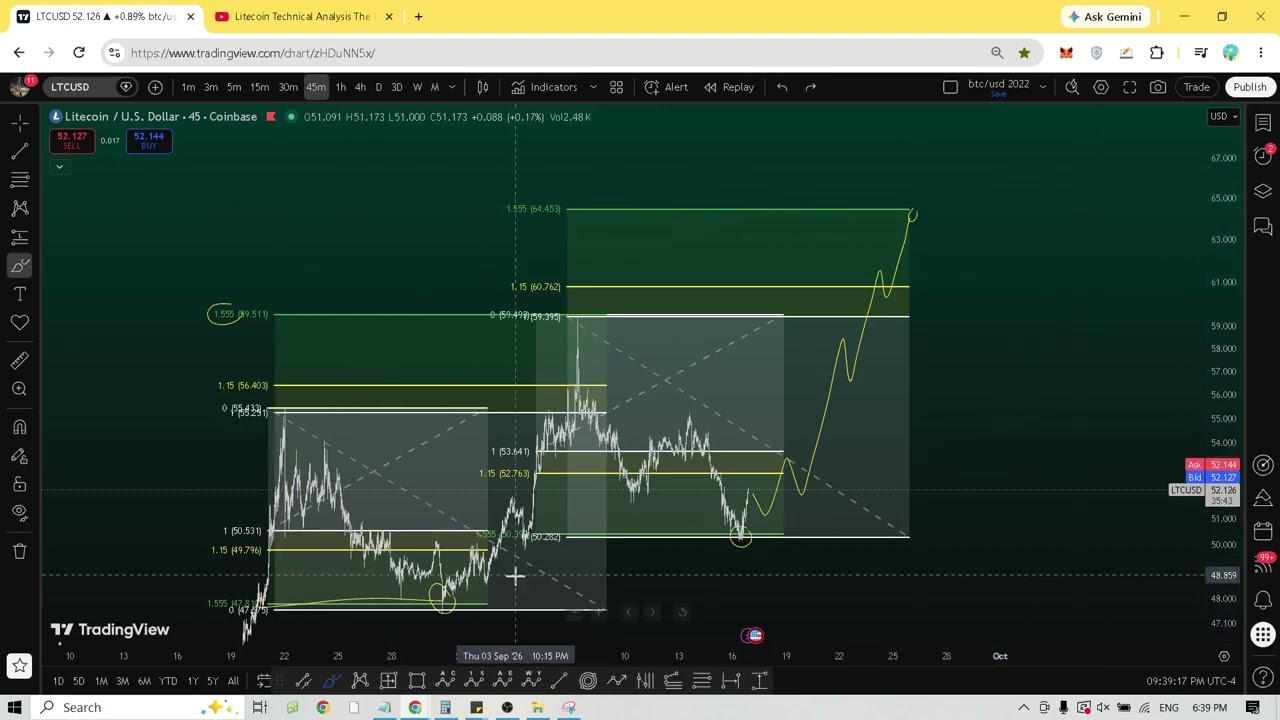Select the 45m timeframe
The image size is (1280, 720).
point(315,87)
